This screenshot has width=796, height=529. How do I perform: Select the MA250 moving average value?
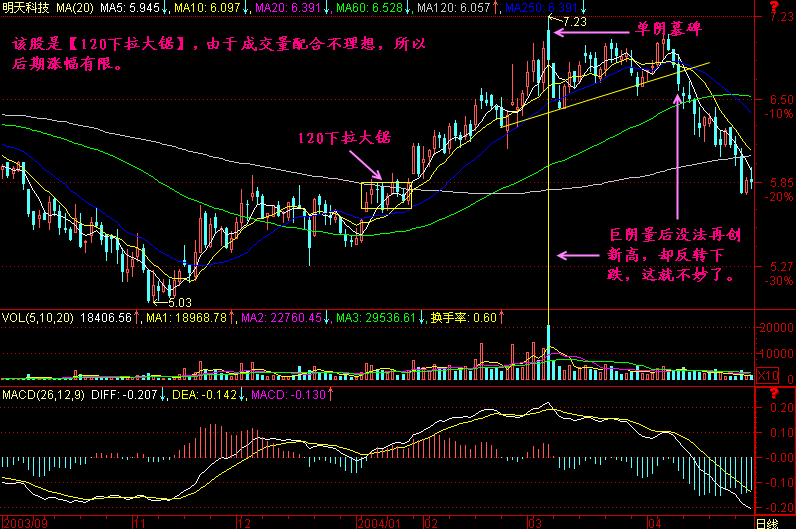518,7
